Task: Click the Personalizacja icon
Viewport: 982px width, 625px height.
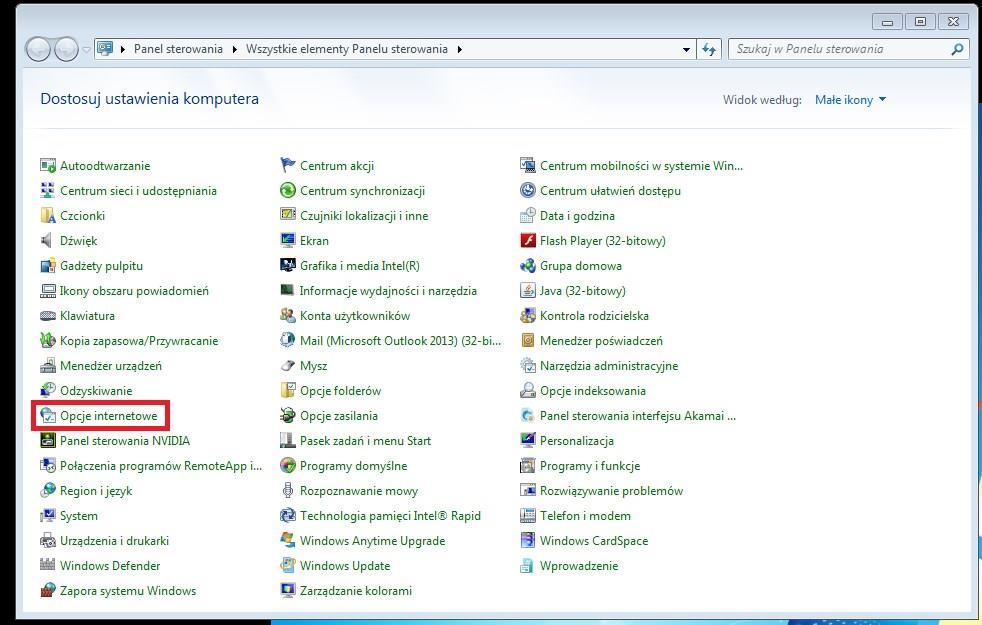Action: (528, 441)
